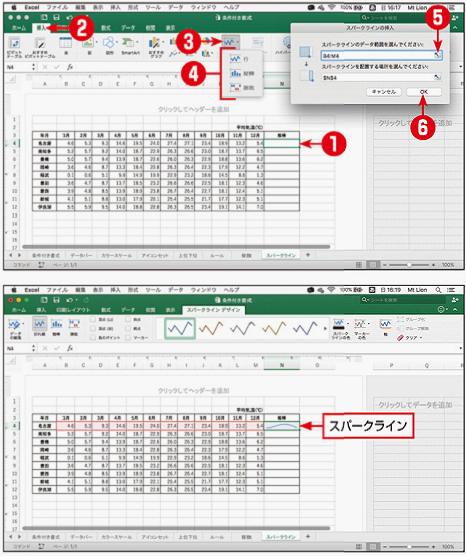Collapse ribbon chevron in lower window
The image size is (466, 556).
point(455,310)
